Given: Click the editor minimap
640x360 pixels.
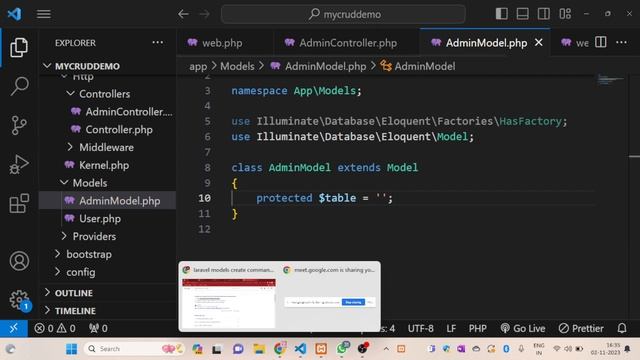Looking at the screenshot, I should tap(610, 80).
